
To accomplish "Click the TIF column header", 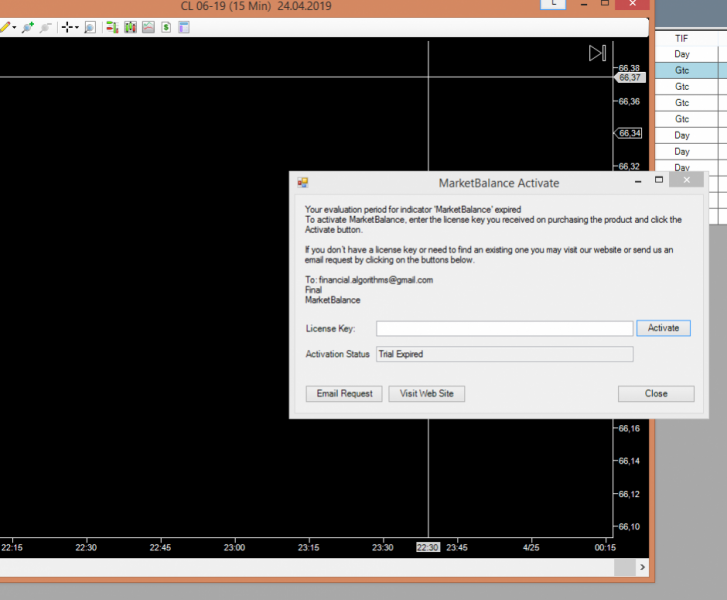I will pyautogui.click(x=681, y=38).
